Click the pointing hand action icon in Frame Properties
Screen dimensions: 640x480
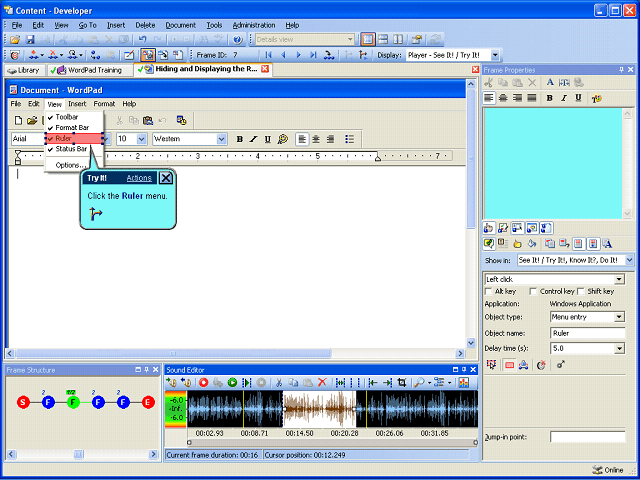point(489,228)
